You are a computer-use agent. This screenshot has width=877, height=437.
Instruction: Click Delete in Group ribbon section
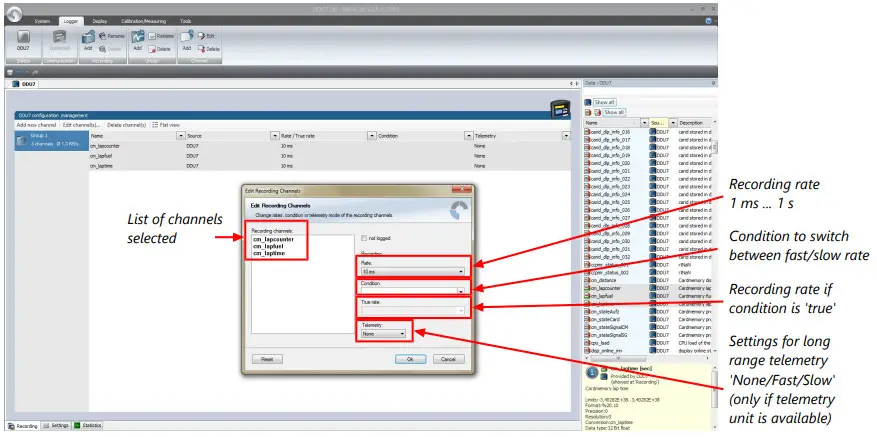click(x=159, y=49)
